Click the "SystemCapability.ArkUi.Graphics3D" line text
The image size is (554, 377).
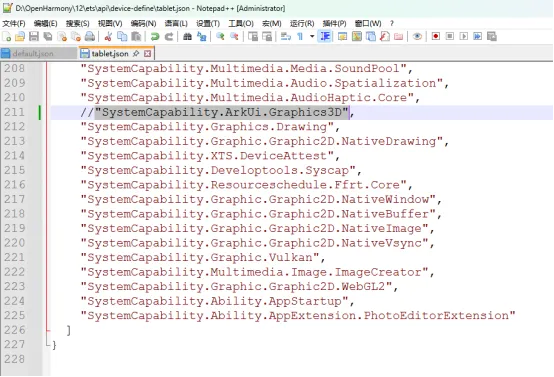222,112
